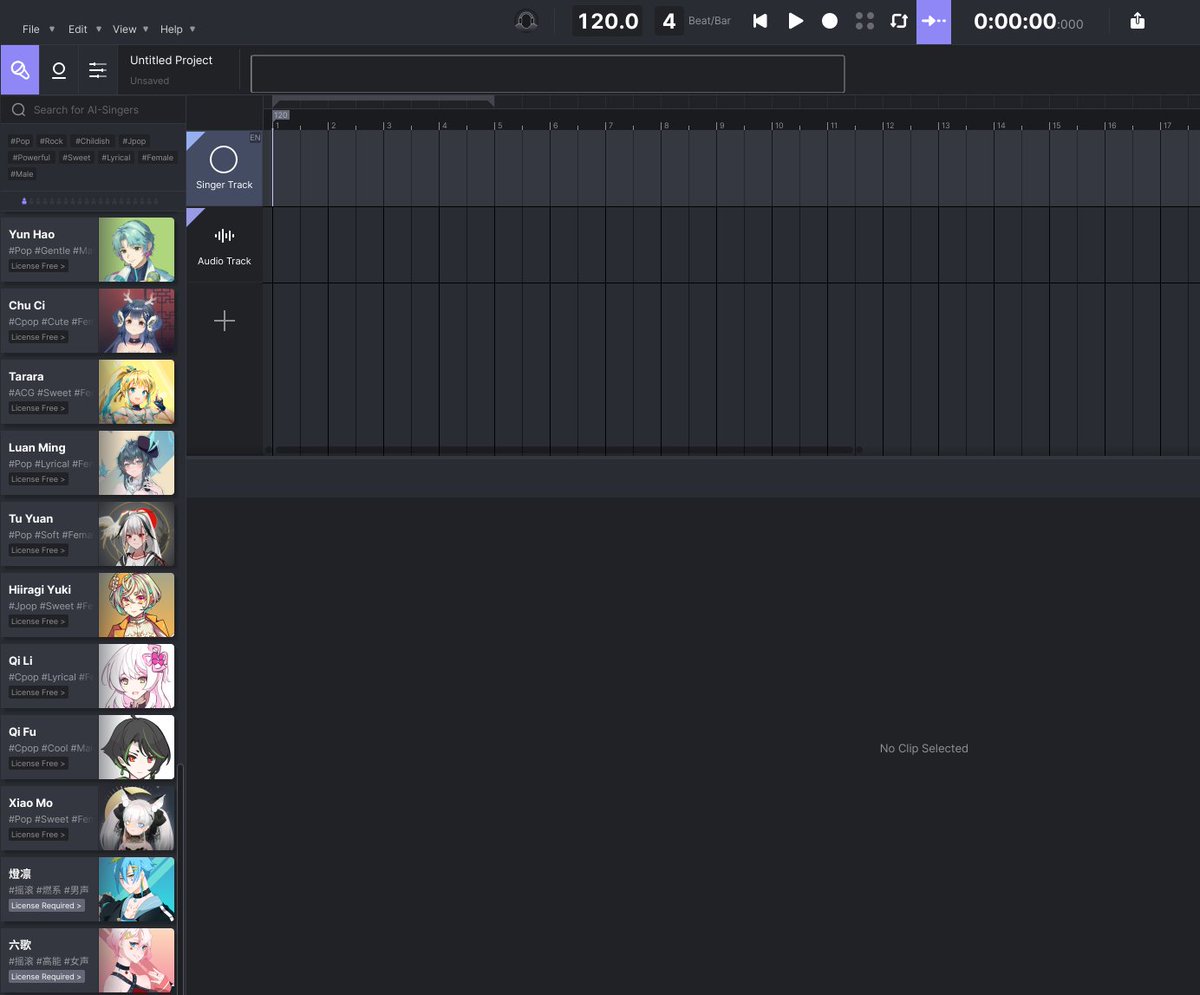Click the plus button to add a track
Viewport: 1200px width, 995px height.
tap(224, 320)
